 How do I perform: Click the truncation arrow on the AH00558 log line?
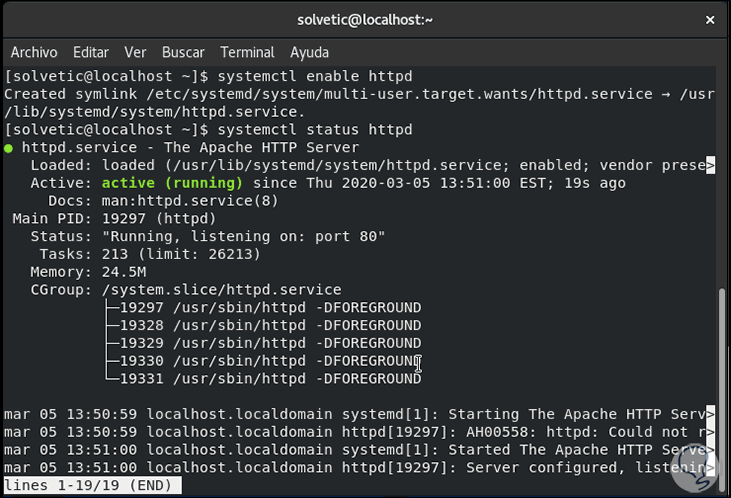pyautogui.click(x=711, y=432)
